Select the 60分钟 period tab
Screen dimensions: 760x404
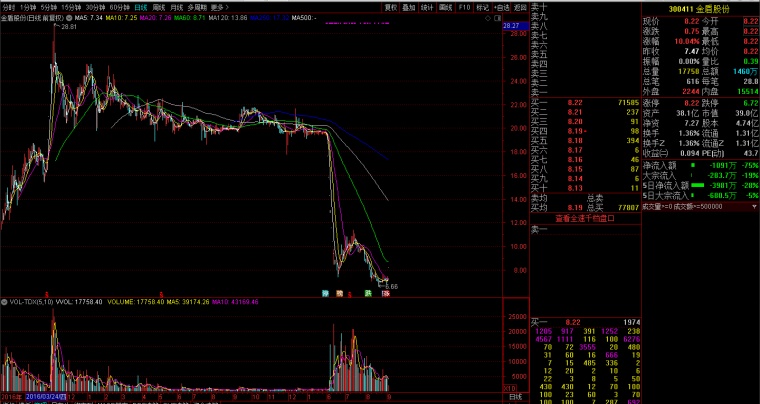click(x=119, y=7)
